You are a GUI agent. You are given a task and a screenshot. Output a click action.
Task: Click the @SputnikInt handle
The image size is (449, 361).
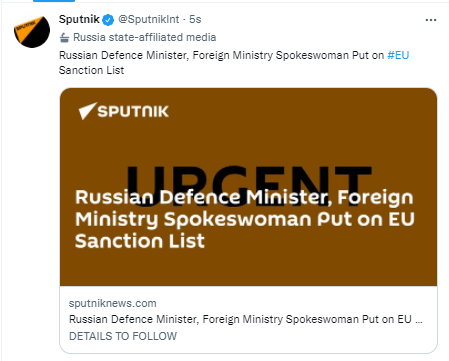(x=149, y=19)
